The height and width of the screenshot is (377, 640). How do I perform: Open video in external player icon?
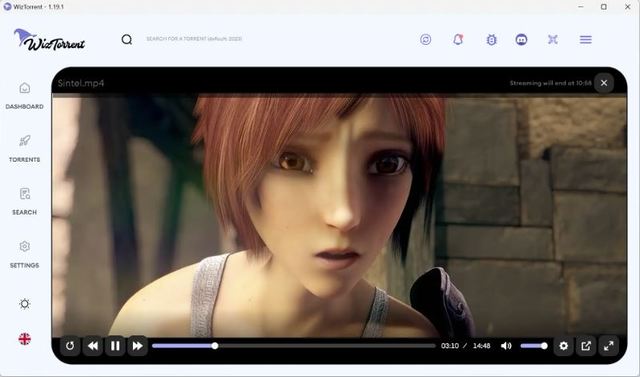point(586,346)
